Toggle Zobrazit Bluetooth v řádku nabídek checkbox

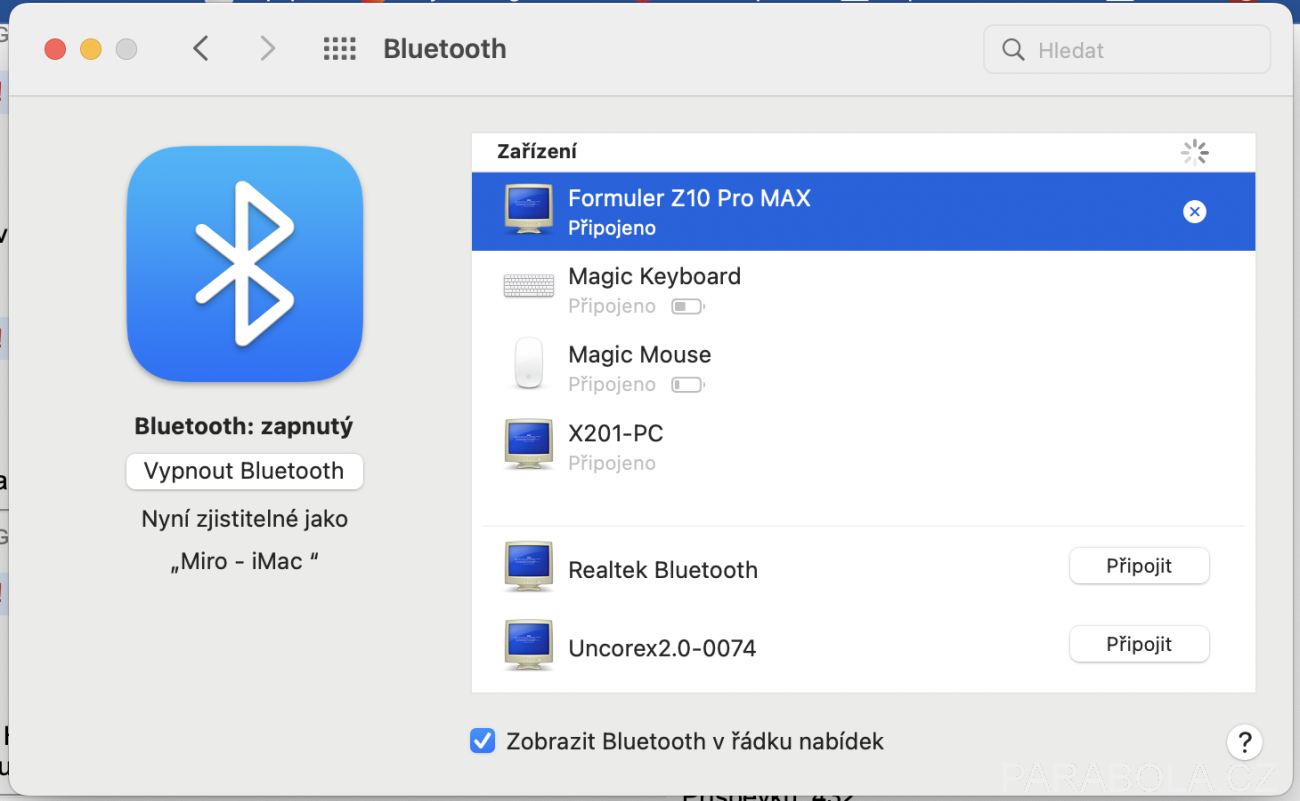pos(483,741)
